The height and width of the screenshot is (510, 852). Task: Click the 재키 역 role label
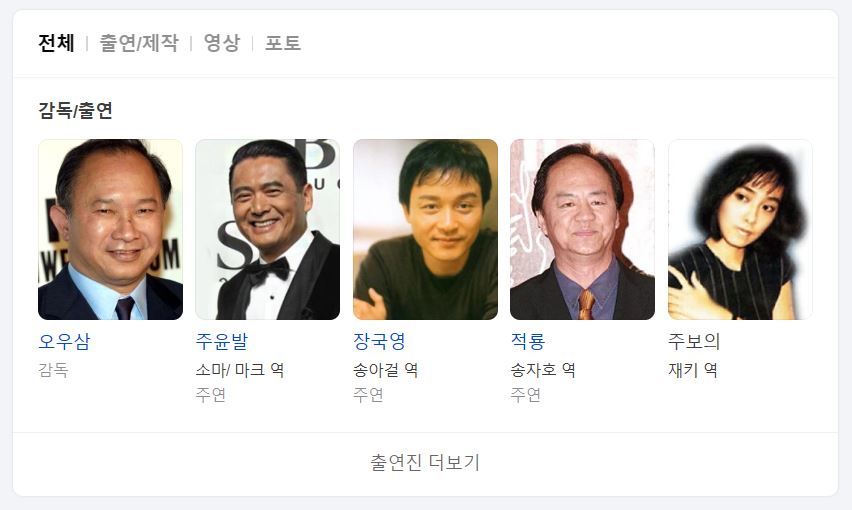pos(693,370)
